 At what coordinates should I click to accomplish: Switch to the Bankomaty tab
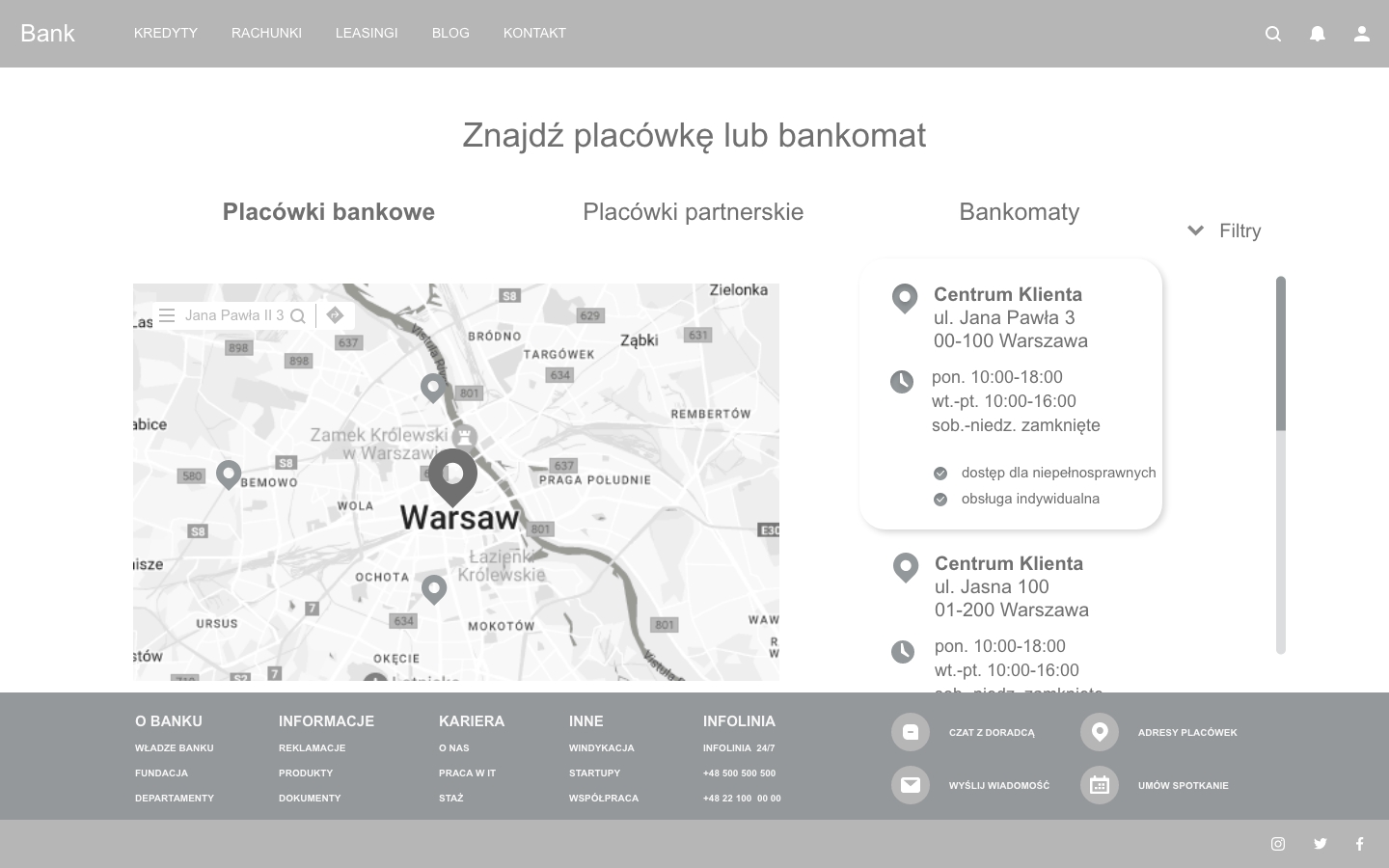pos(1019,212)
